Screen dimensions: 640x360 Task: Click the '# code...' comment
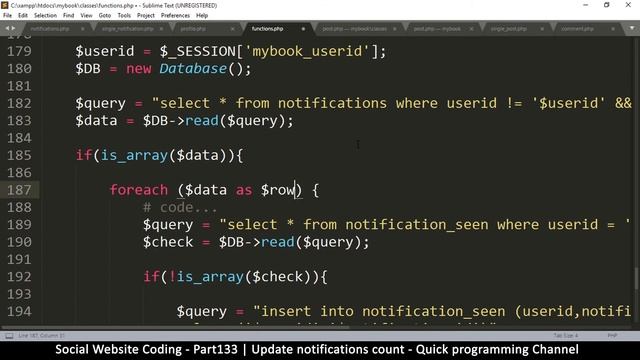click(180, 207)
